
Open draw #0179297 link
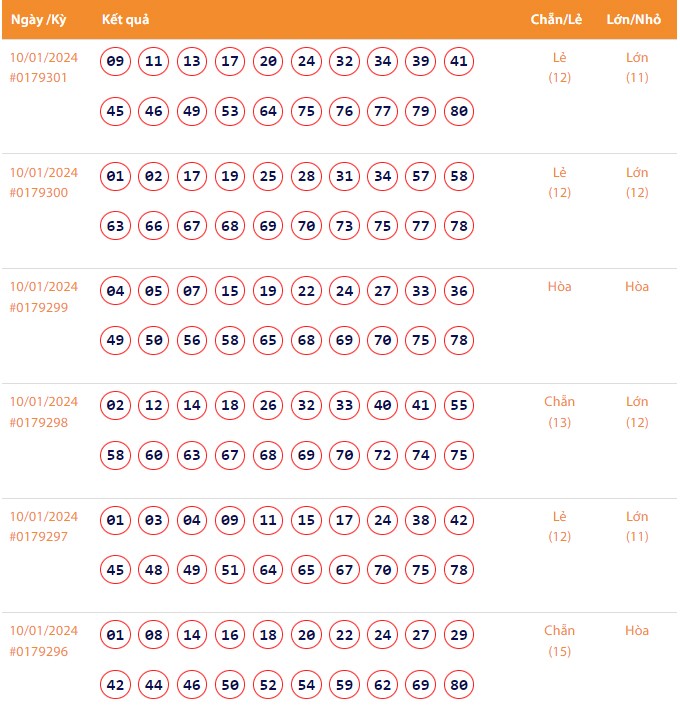coord(39,537)
